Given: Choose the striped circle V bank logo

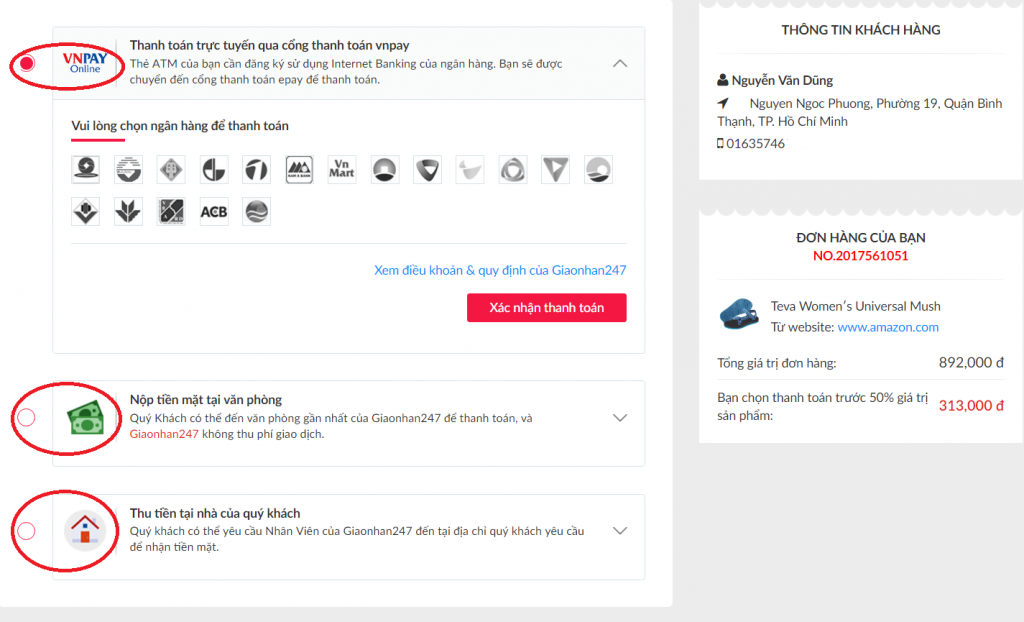Looking at the screenshot, I should tap(128, 170).
